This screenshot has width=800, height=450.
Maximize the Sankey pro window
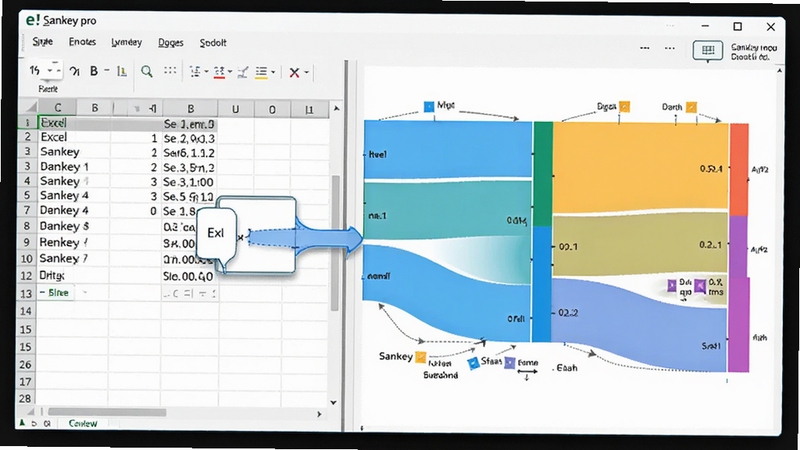click(738, 26)
